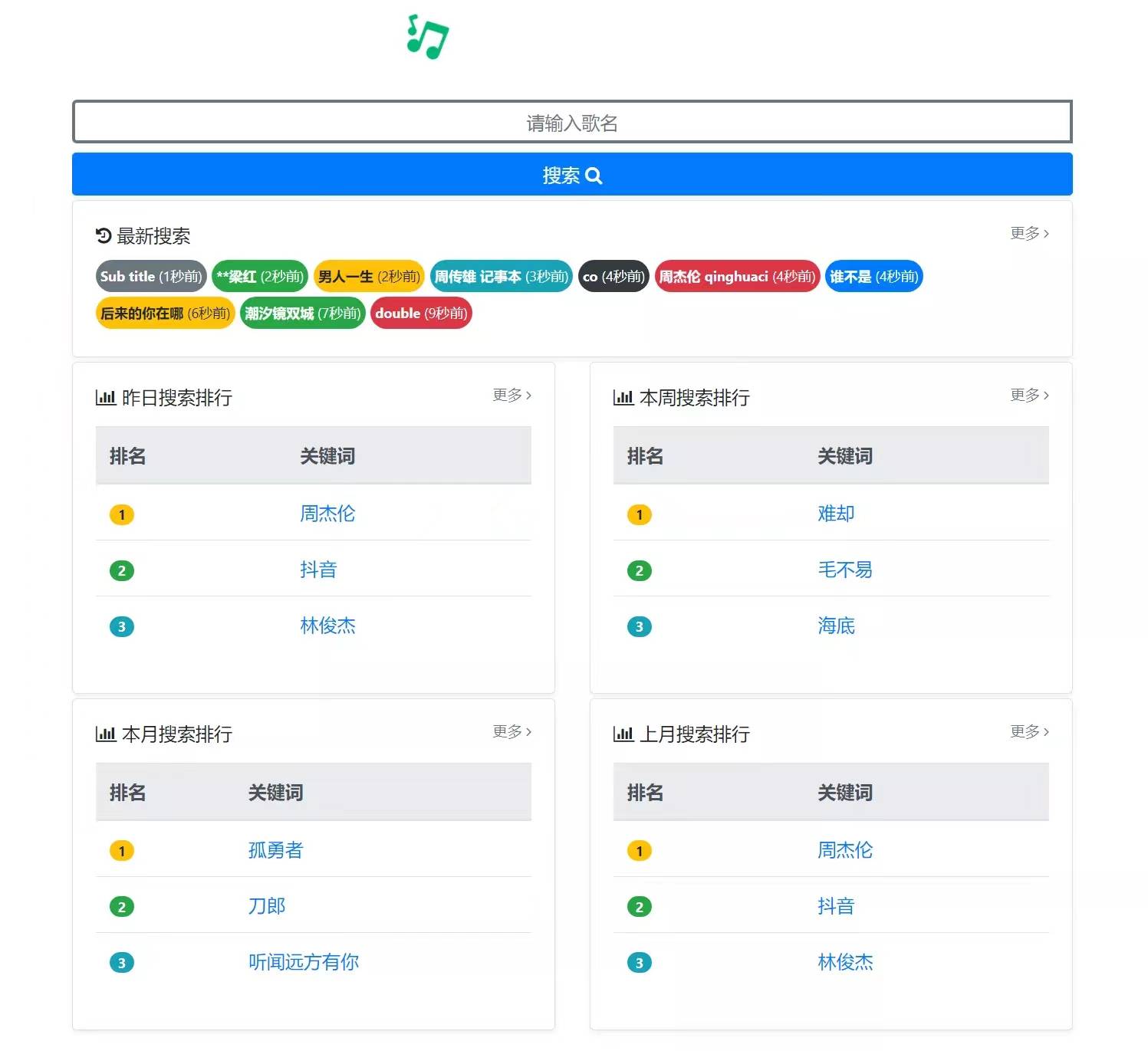Click the chart icon beside 本周搜索排行
The width and height of the screenshot is (1148, 1051).
623,397
